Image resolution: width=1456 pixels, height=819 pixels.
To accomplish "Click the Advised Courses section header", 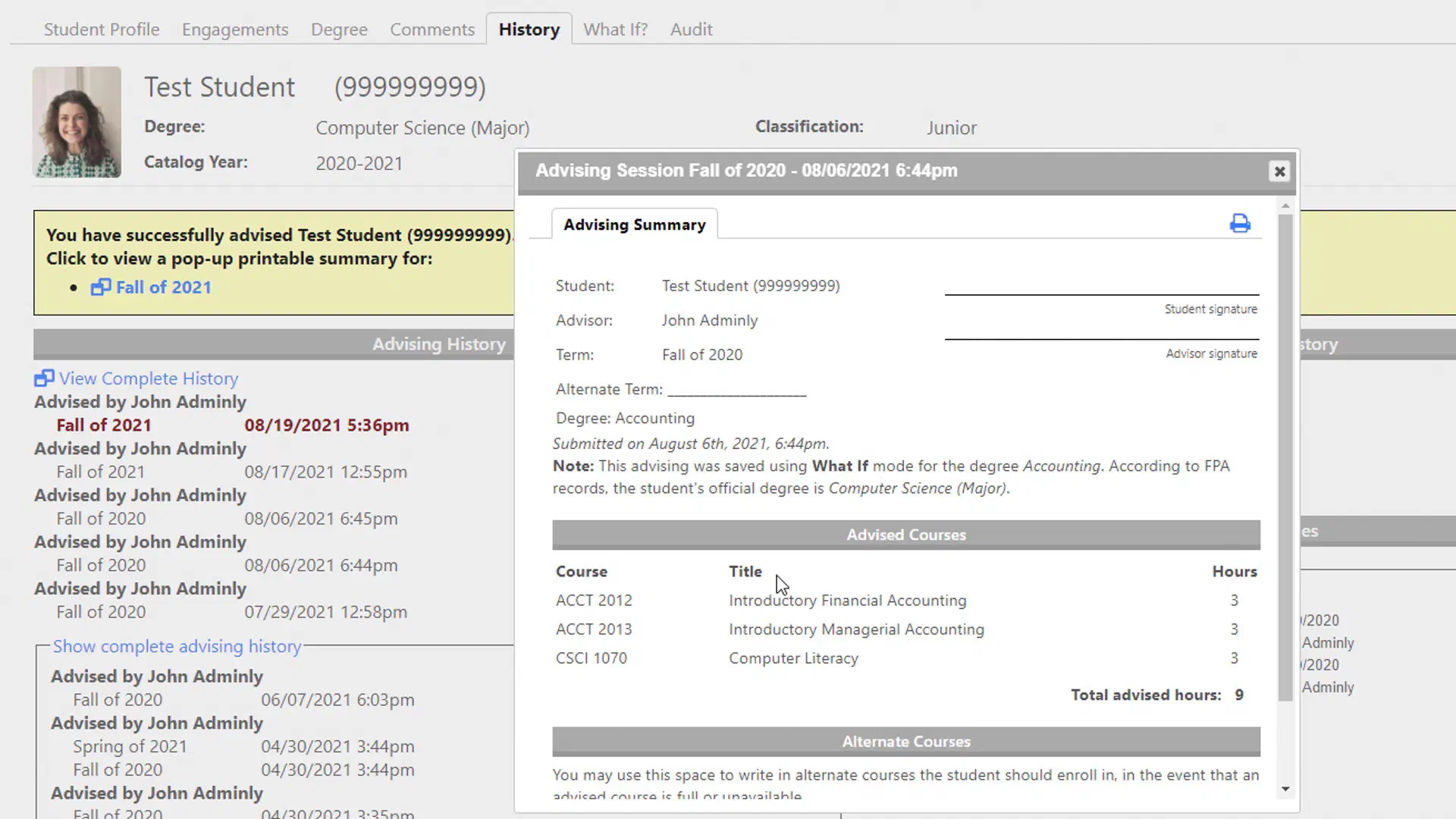I will pyautogui.click(x=906, y=535).
